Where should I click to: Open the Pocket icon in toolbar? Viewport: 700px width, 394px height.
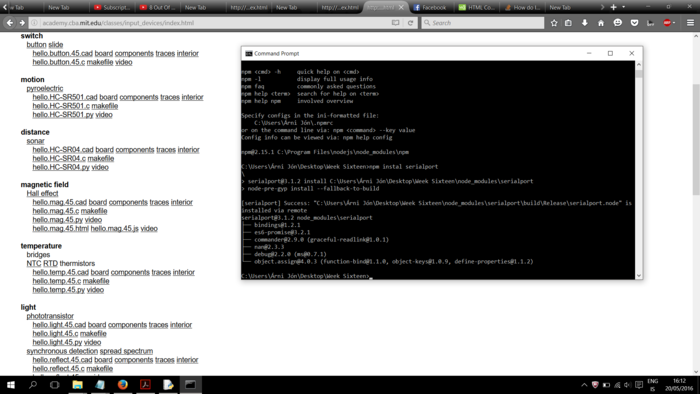pos(634,23)
